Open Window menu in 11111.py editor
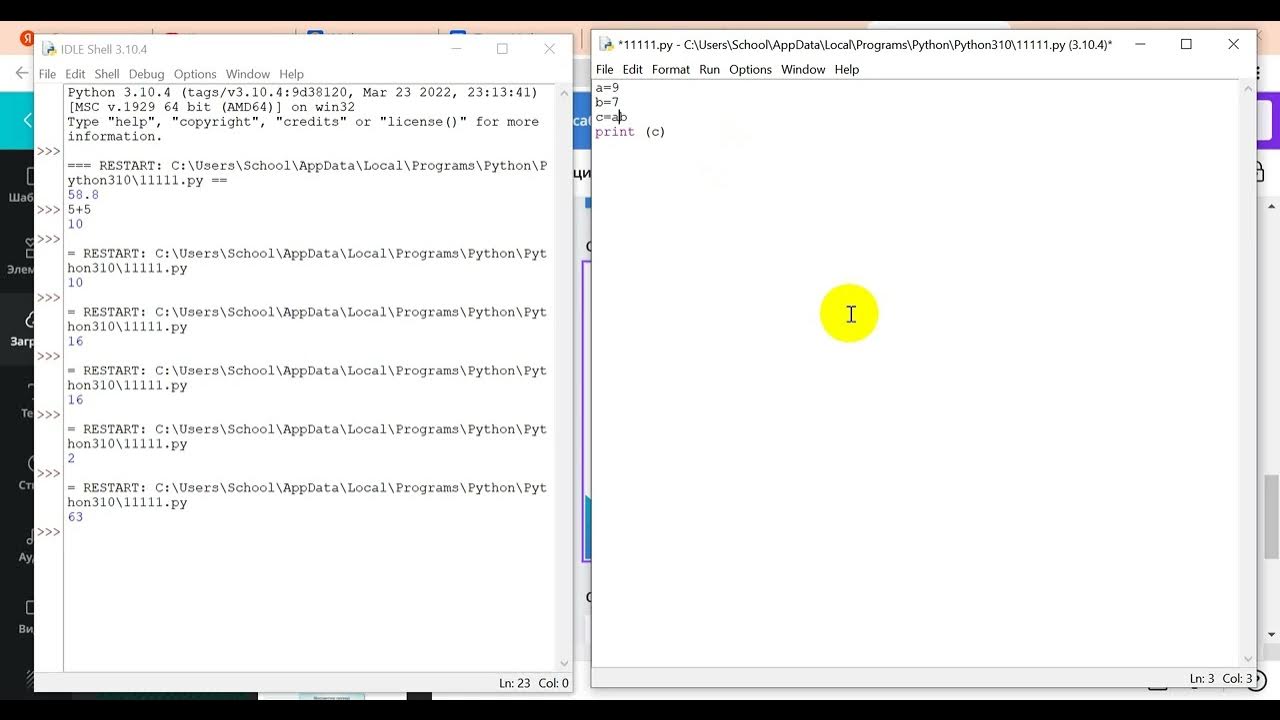1280x720 pixels. pyautogui.click(x=803, y=69)
